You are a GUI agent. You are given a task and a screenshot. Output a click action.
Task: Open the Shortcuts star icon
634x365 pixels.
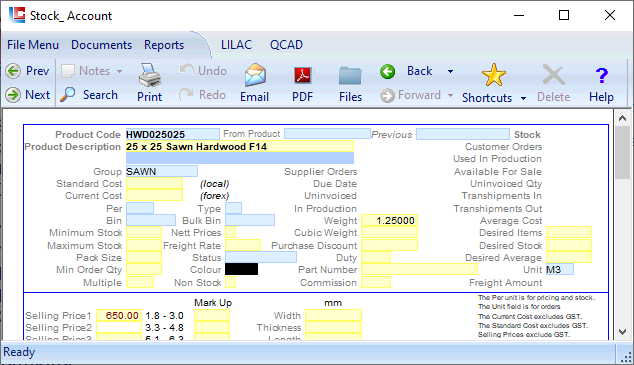pyautogui.click(x=494, y=75)
